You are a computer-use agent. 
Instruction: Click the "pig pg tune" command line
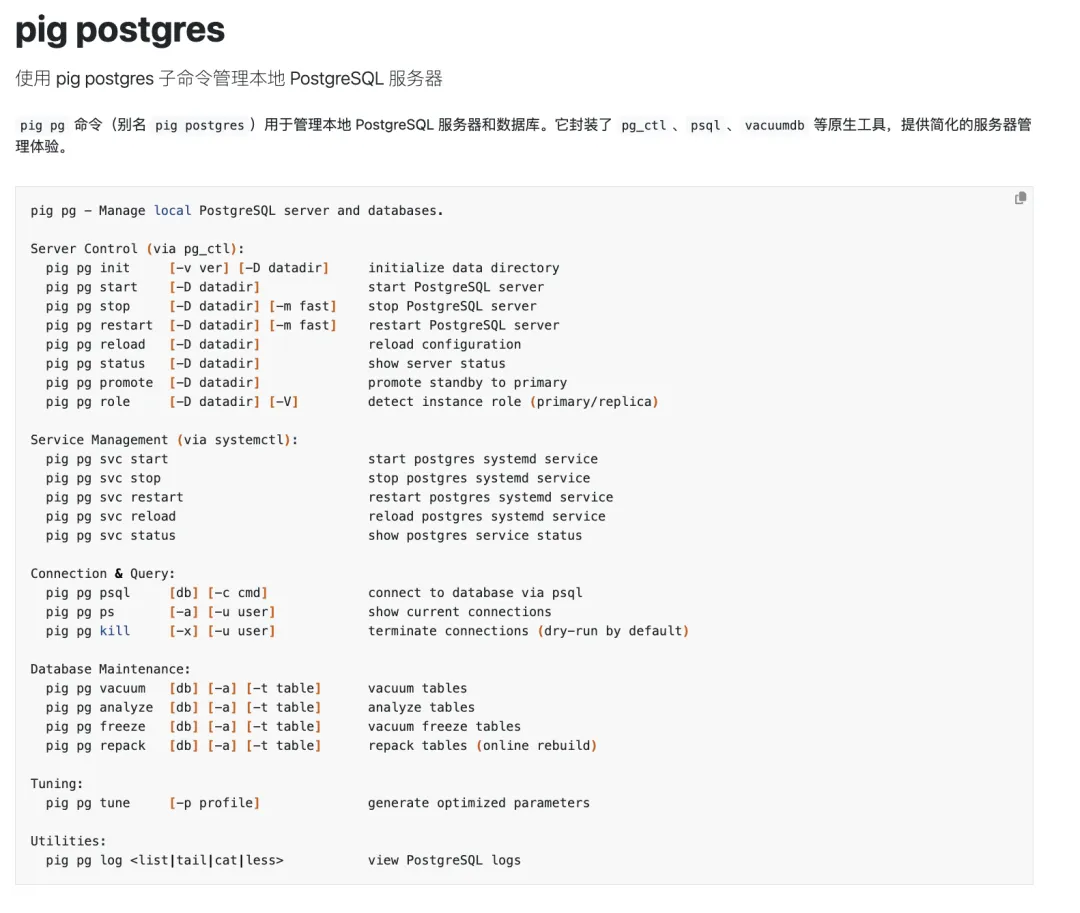pyautogui.click(x=88, y=803)
